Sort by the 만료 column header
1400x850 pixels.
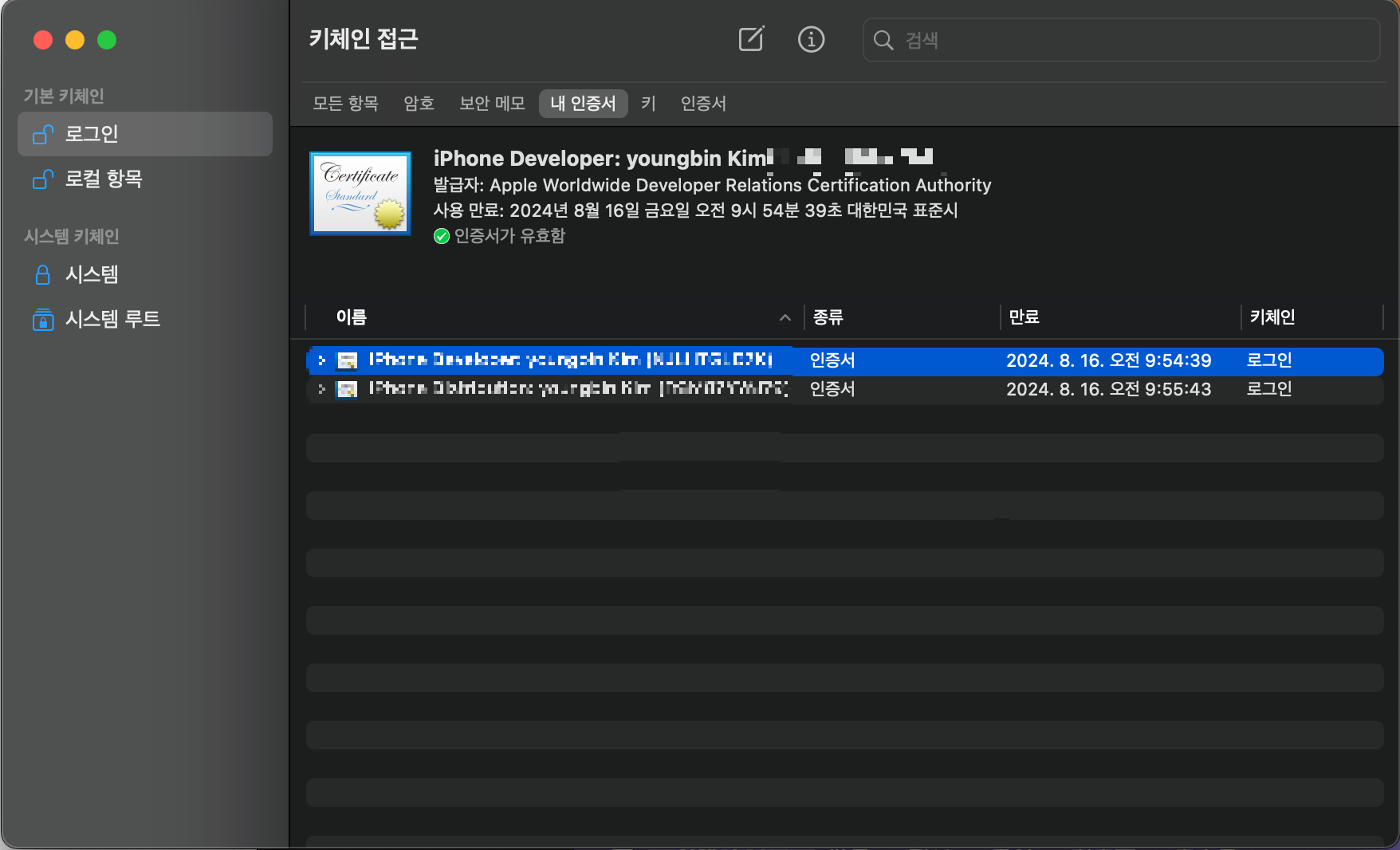tap(1024, 317)
